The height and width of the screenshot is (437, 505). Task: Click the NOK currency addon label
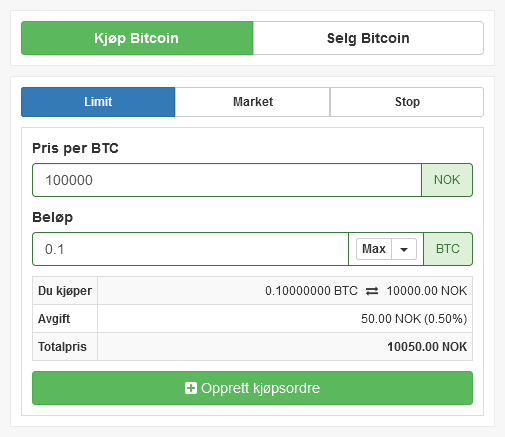click(x=447, y=180)
